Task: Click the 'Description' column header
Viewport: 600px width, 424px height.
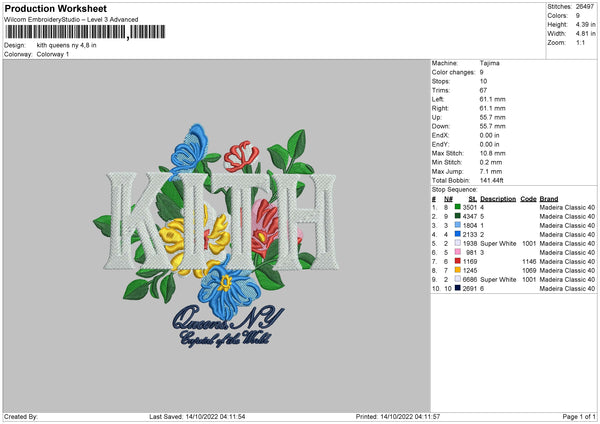Action: click(x=498, y=199)
